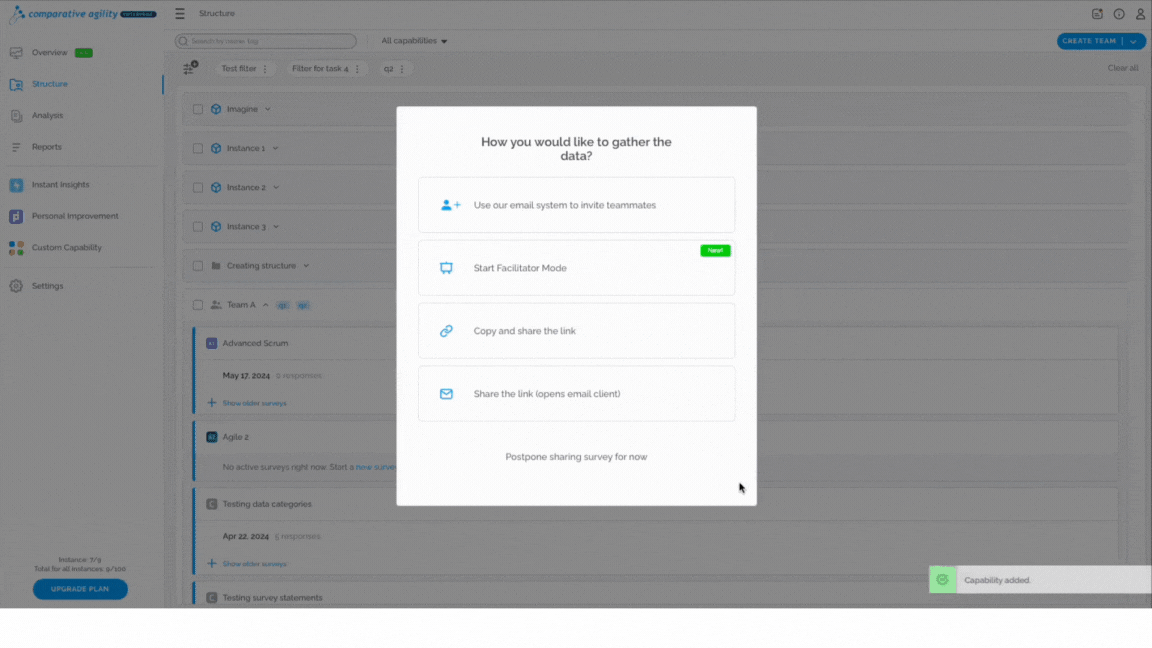This screenshot has width=1152, height=648.
Task: Go to Reports in sidebar
Action: pos(46,148)
